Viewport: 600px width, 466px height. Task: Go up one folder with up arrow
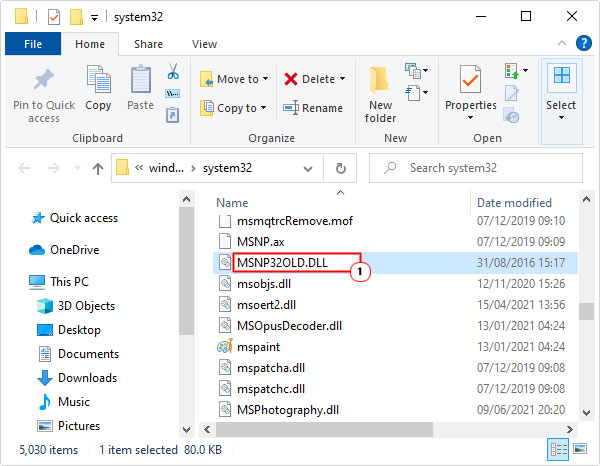98,168
